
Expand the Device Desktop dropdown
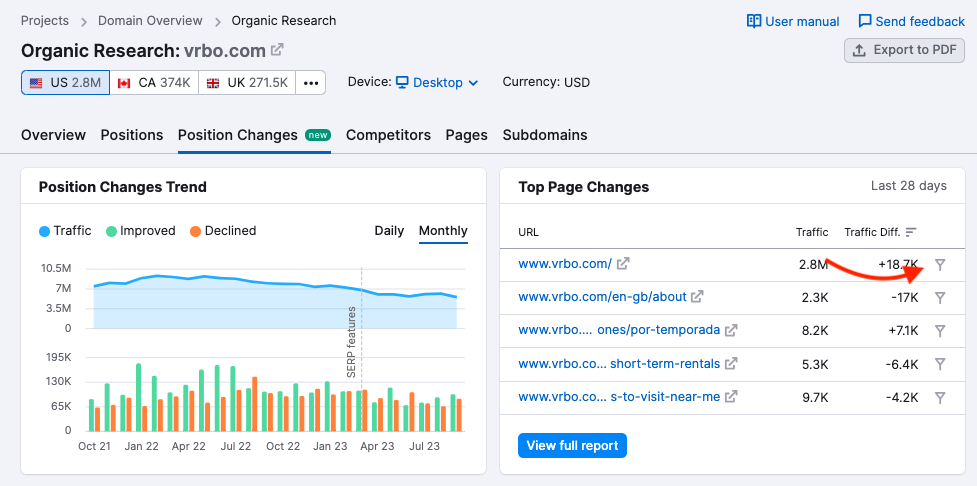point(437,83)
